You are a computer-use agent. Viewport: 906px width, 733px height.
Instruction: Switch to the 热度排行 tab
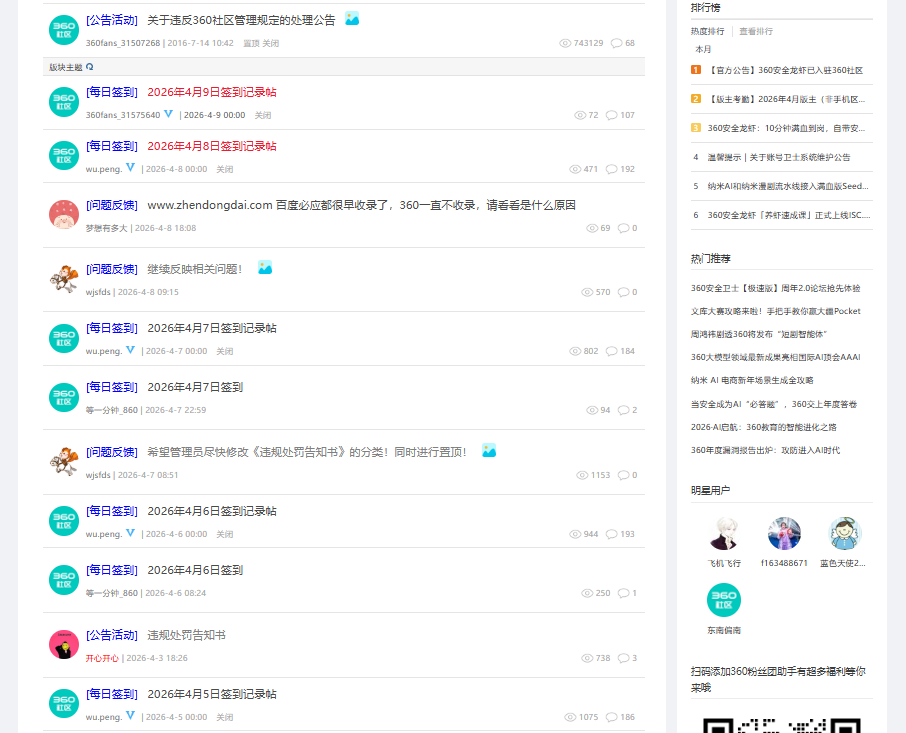707,31
